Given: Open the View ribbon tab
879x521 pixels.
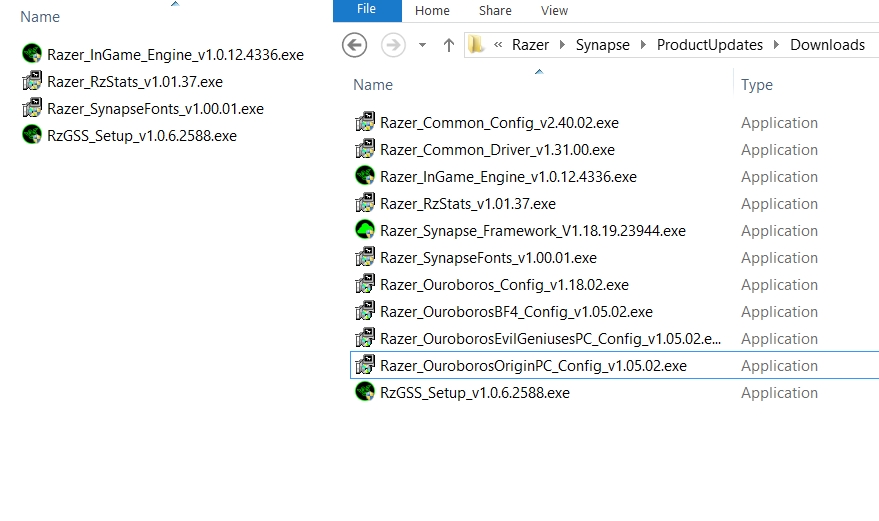Looking at the screenshot, I should [554, 11].
